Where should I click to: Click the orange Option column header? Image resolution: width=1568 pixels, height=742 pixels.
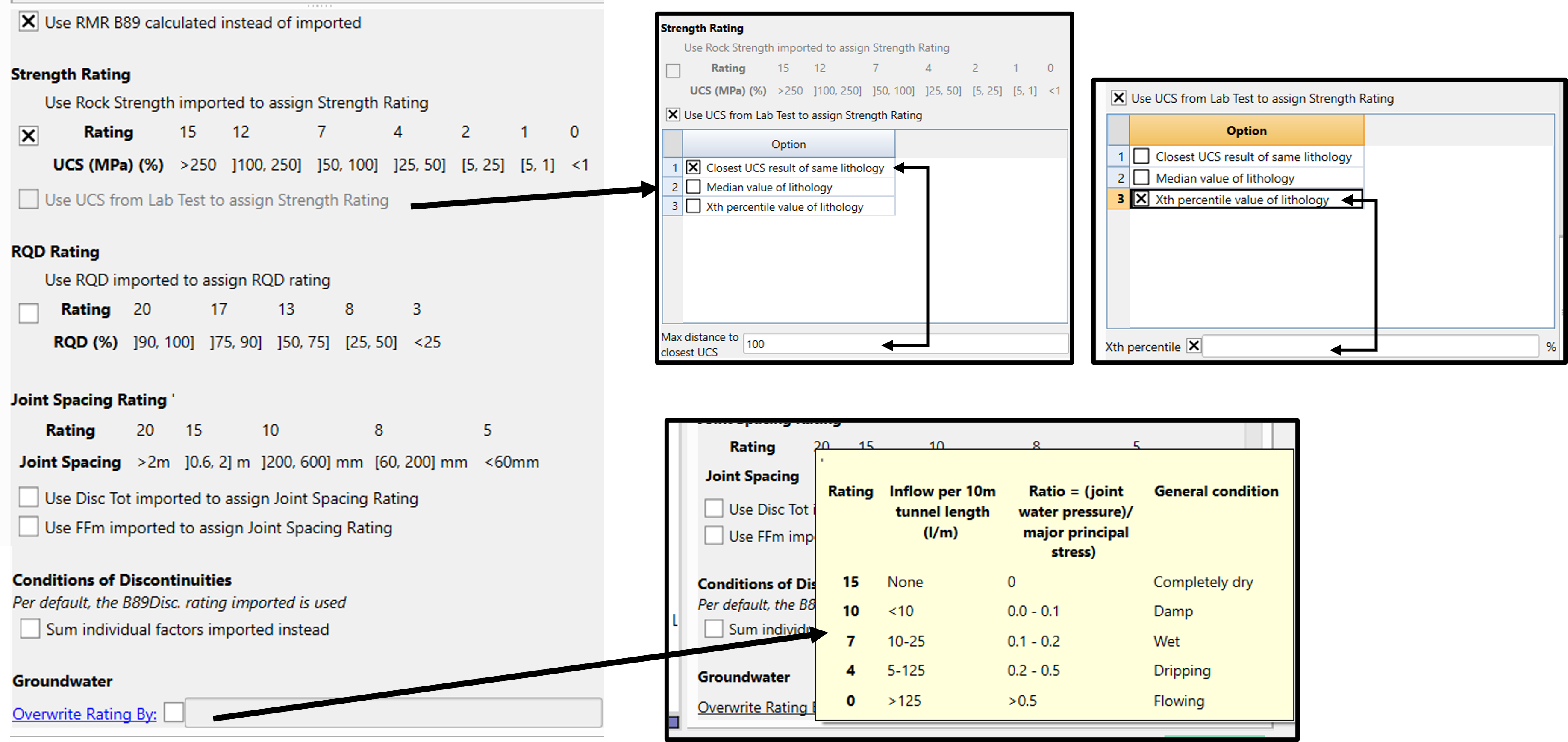click(x=1246, y=130)
